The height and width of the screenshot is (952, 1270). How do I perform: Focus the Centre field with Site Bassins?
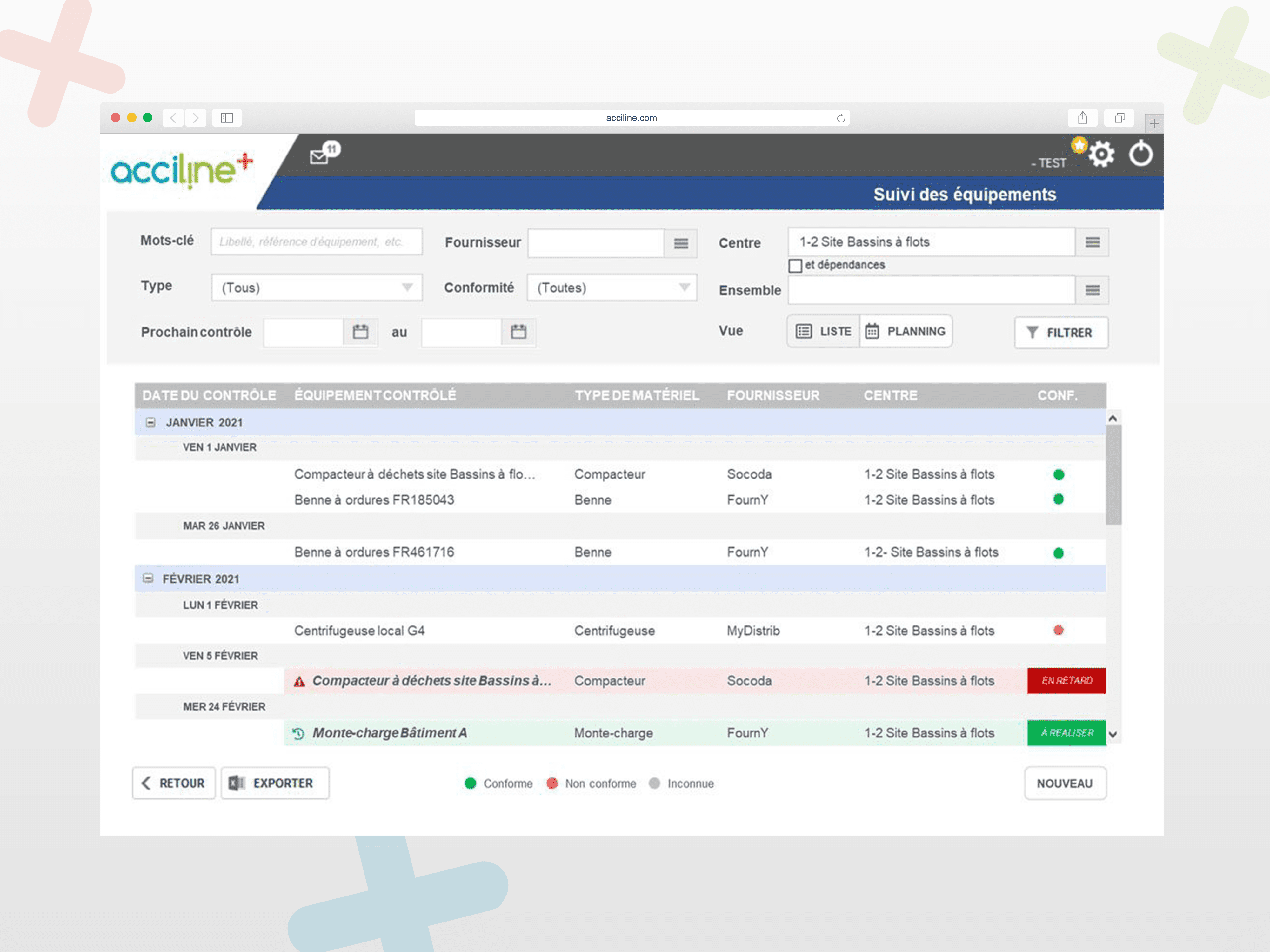(931, 242)
